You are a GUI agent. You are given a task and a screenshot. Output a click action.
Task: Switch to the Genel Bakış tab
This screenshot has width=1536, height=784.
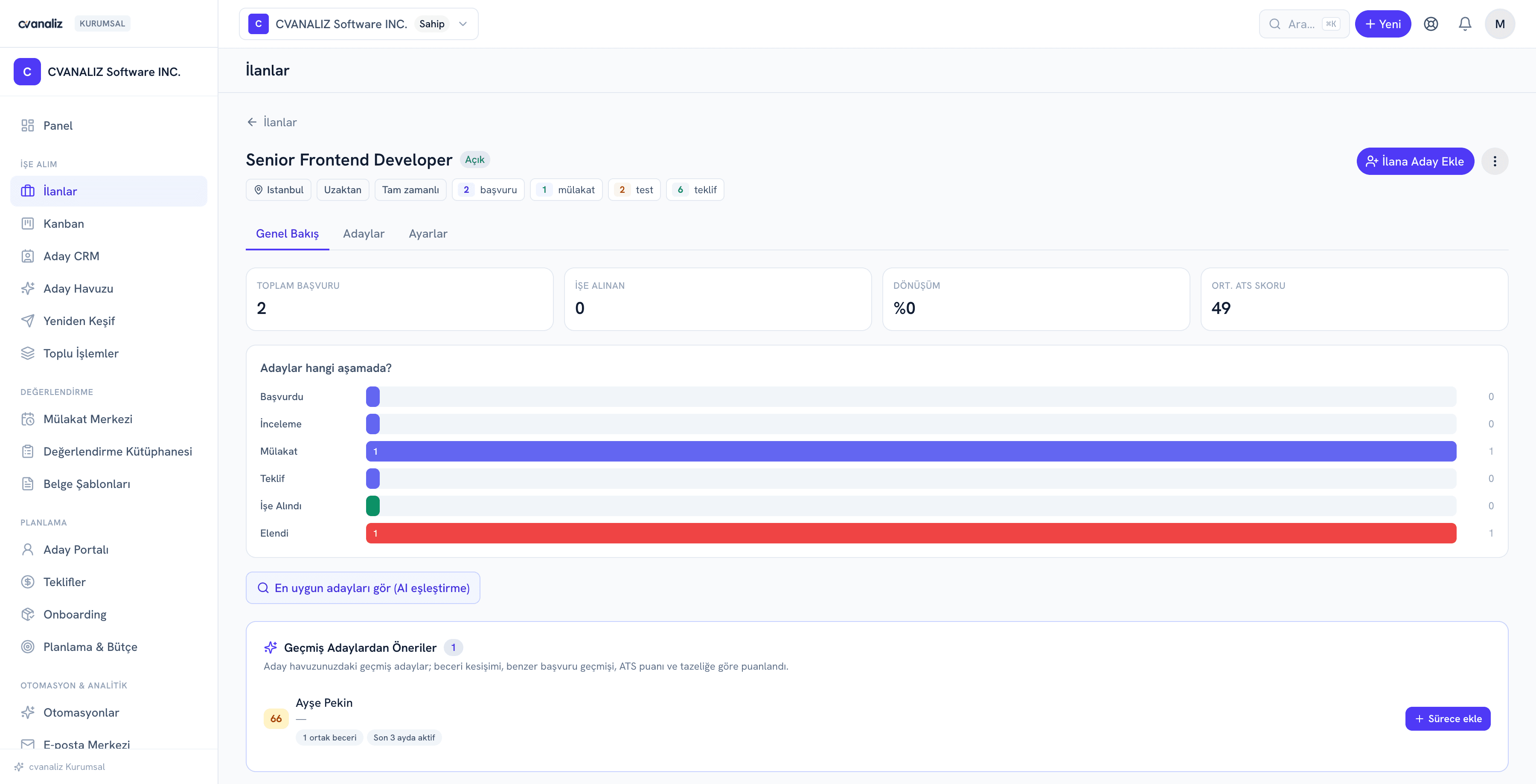(x=288, y=234)
